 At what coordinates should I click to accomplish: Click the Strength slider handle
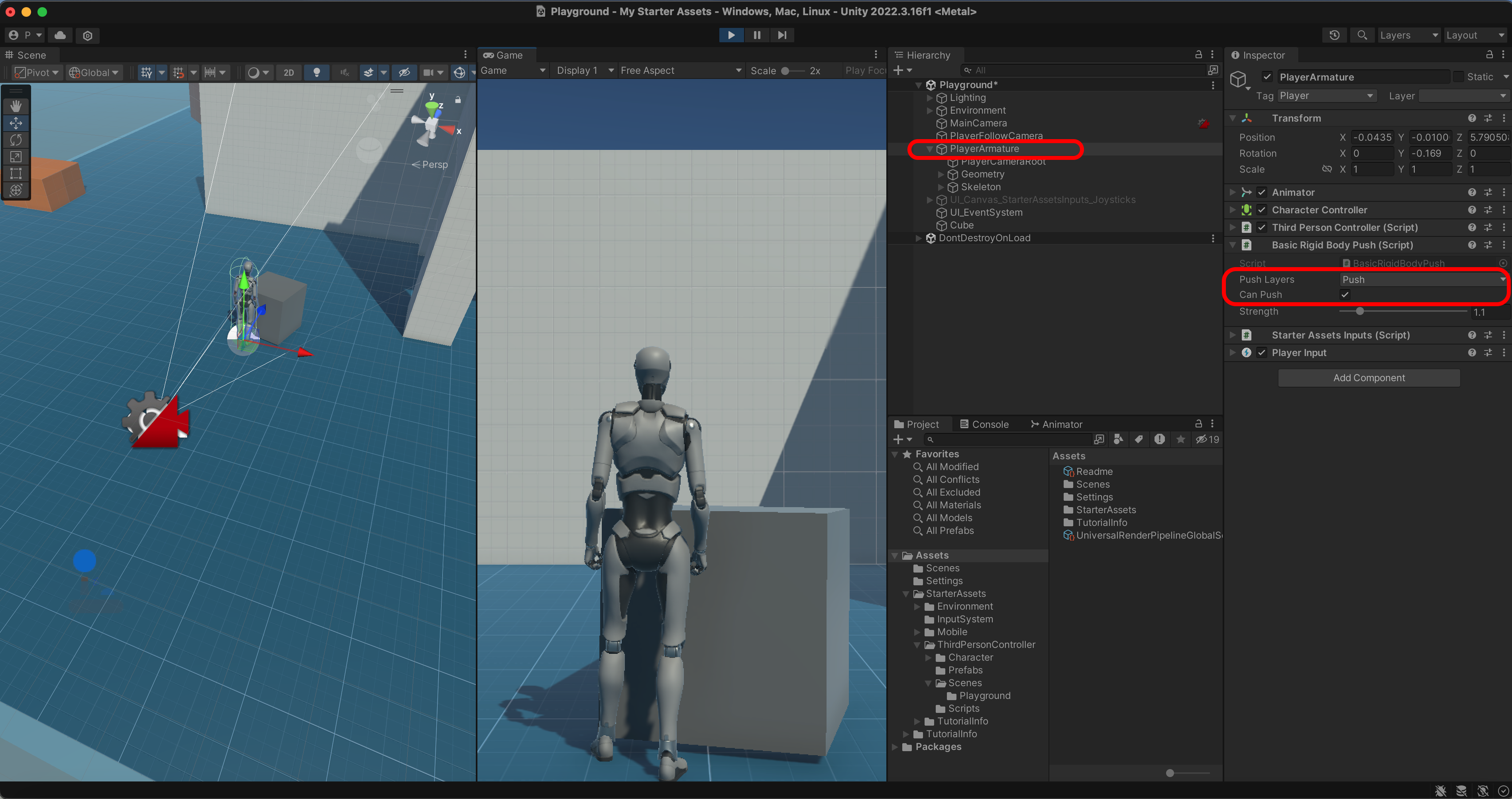(x=1359, y=312)
